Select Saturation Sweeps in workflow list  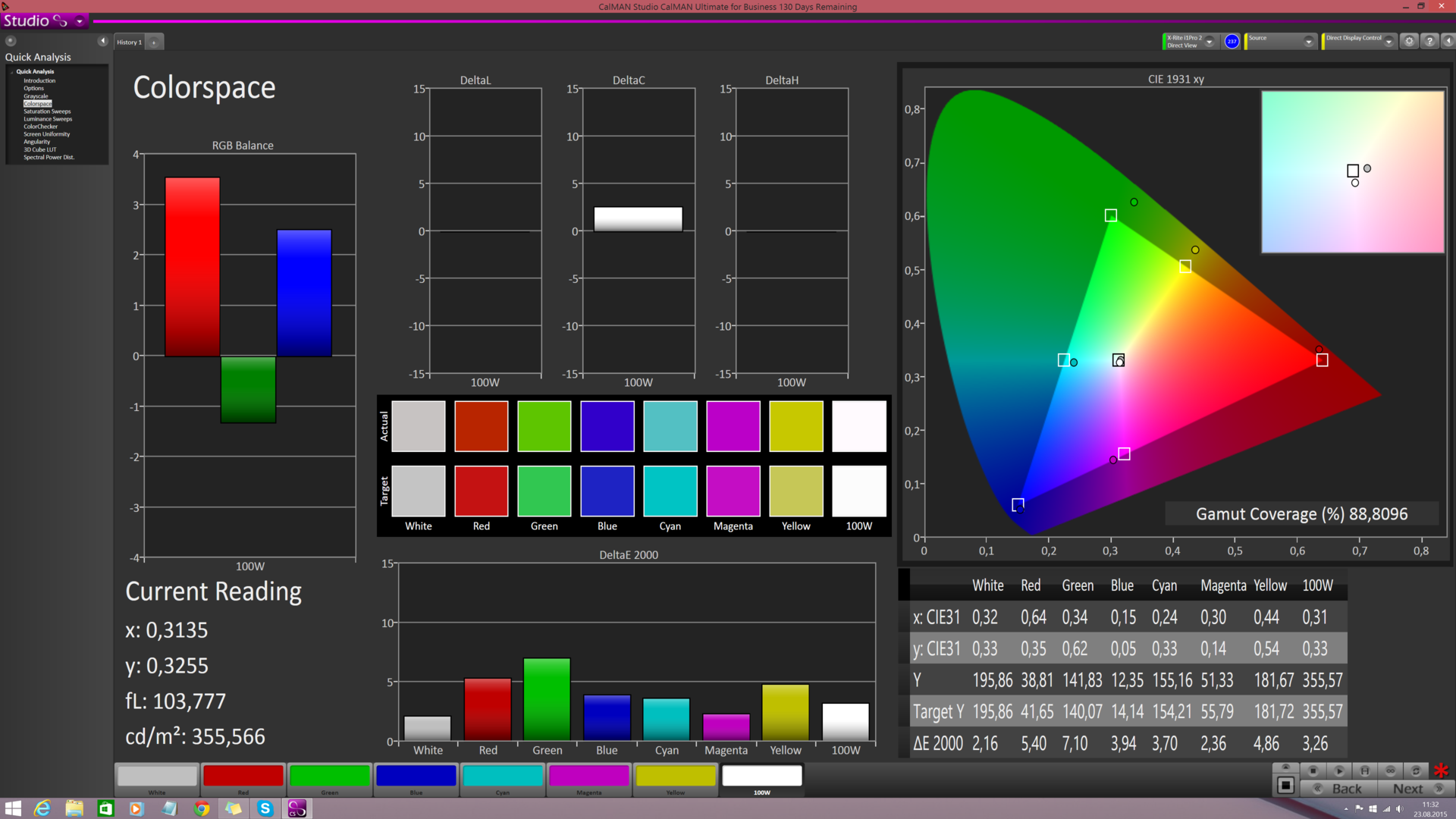(47, 111)
